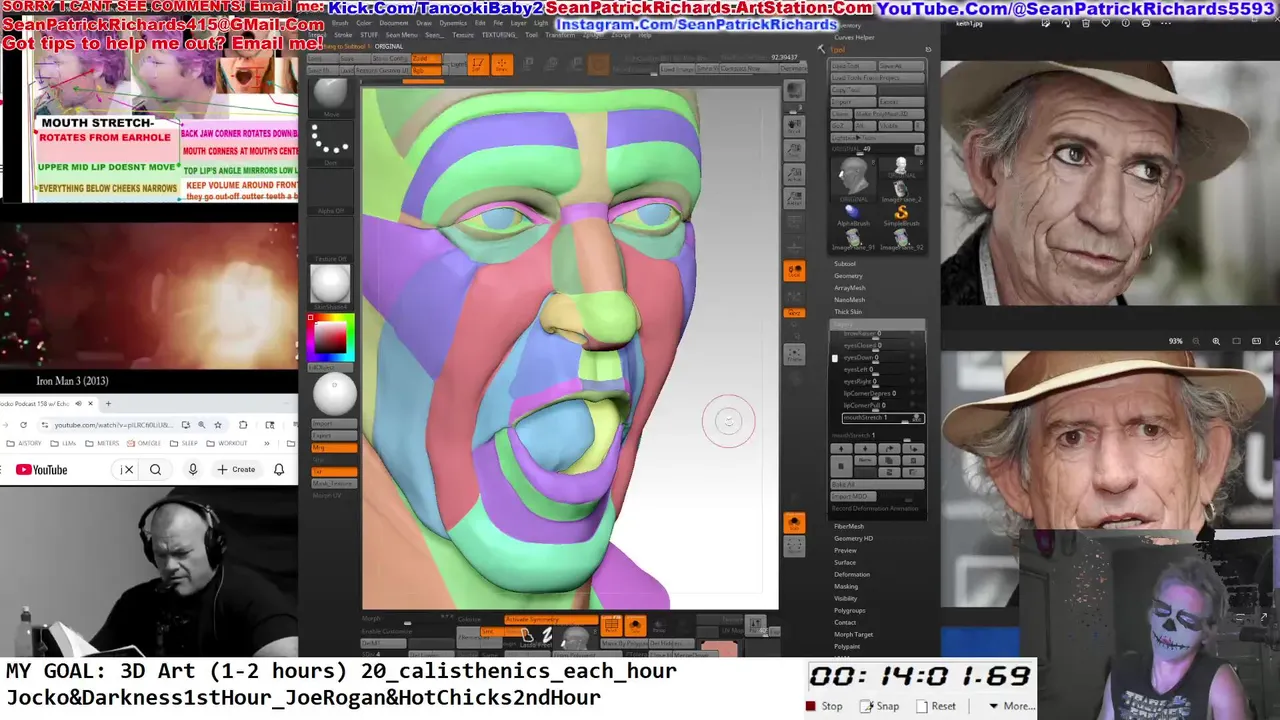Expand the Subtool subpalette

click(x=845, y=264)
